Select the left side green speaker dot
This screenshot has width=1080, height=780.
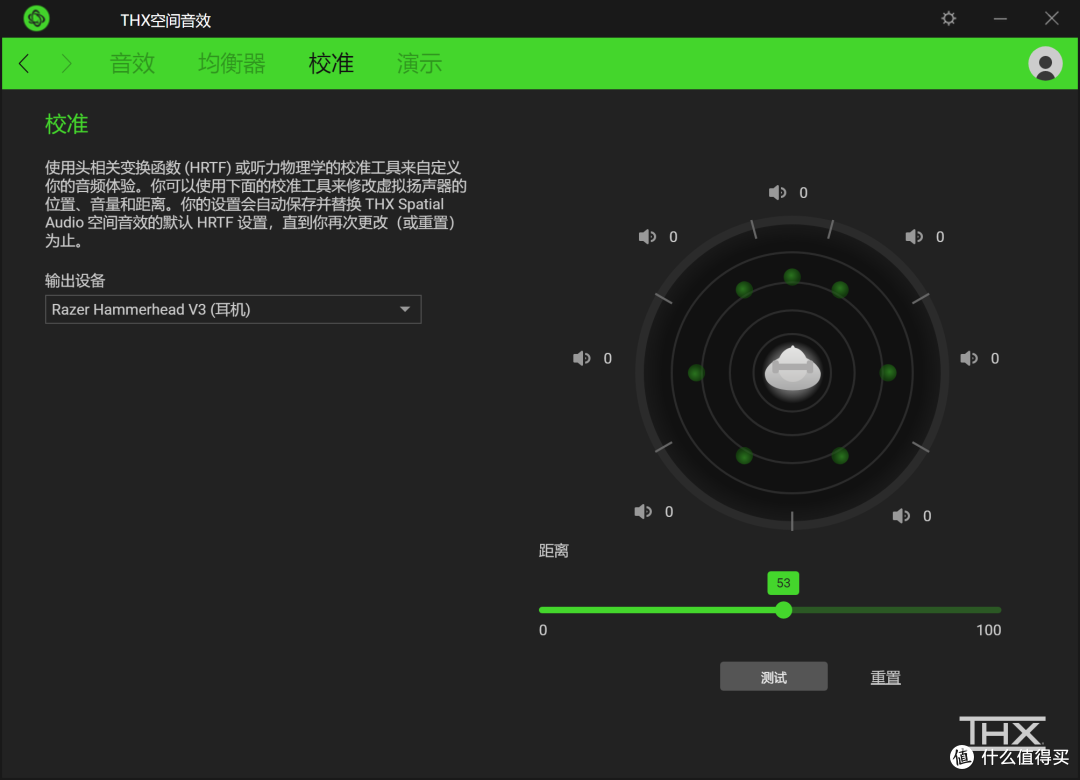point(696,373)
